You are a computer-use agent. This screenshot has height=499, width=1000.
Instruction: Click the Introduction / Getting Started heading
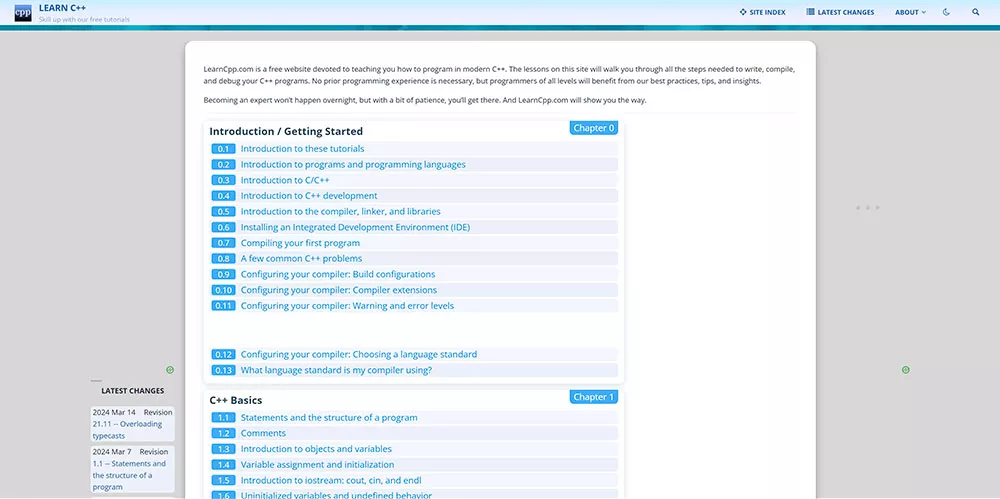tap(286, 131)
